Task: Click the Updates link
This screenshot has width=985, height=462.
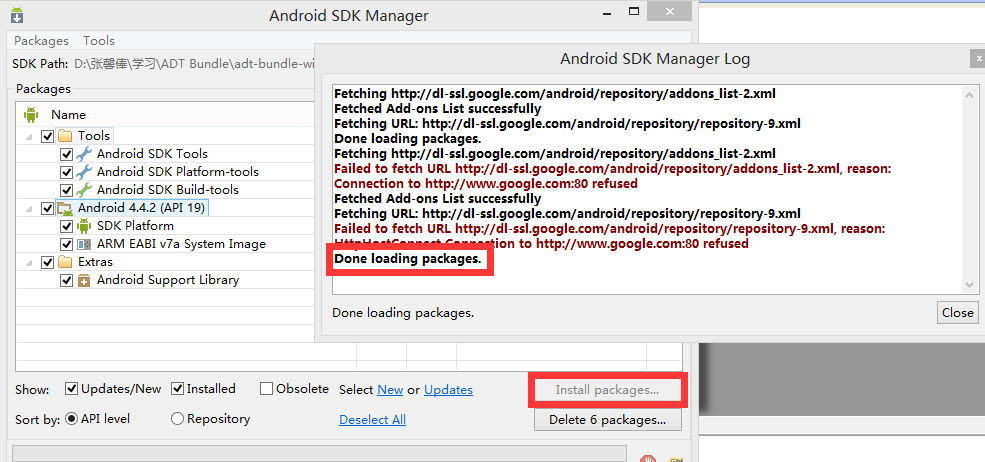Action: [x=449, y=390]
